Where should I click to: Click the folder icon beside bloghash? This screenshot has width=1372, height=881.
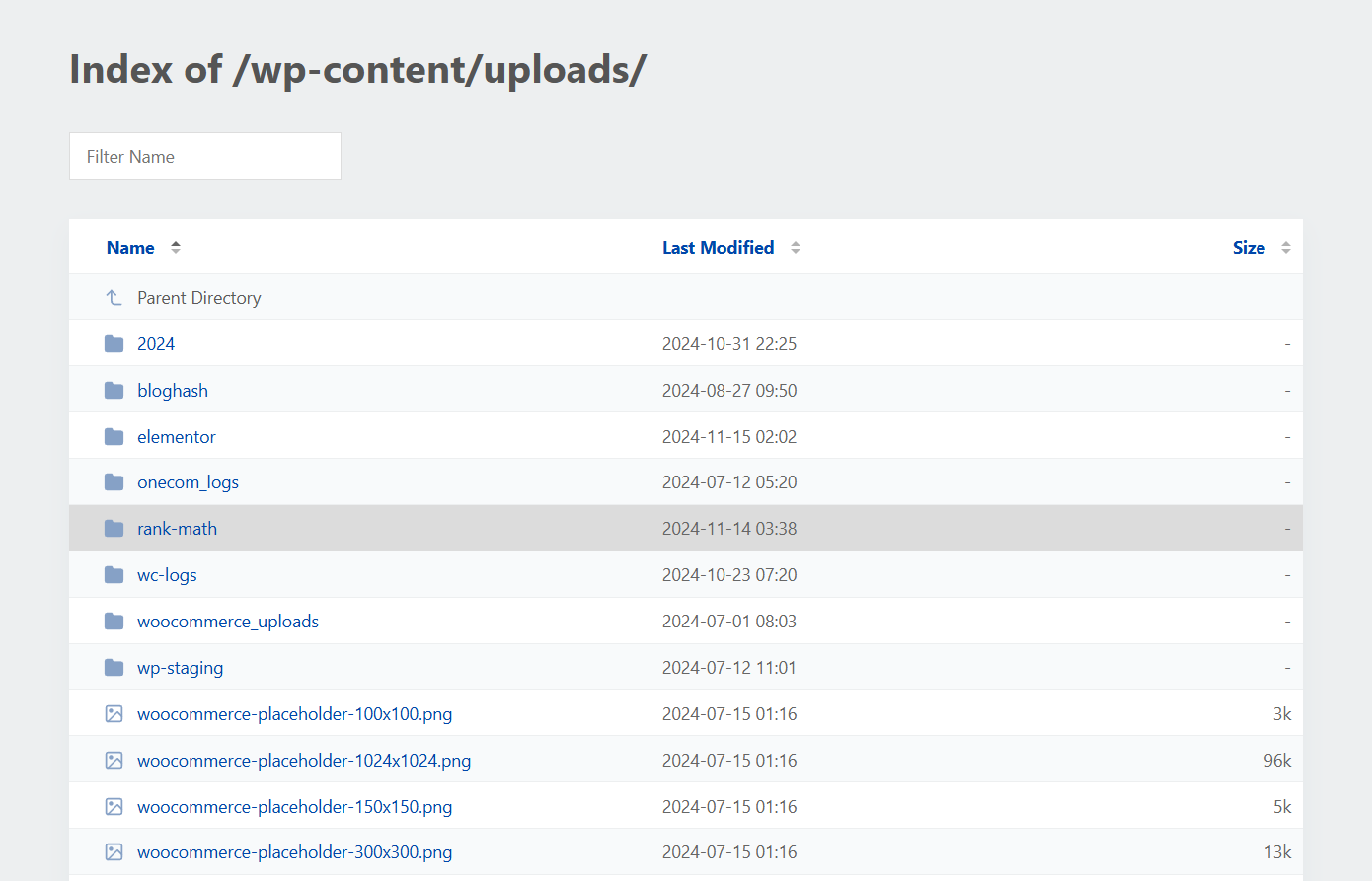pyautogui.click(x=114, y=390)
